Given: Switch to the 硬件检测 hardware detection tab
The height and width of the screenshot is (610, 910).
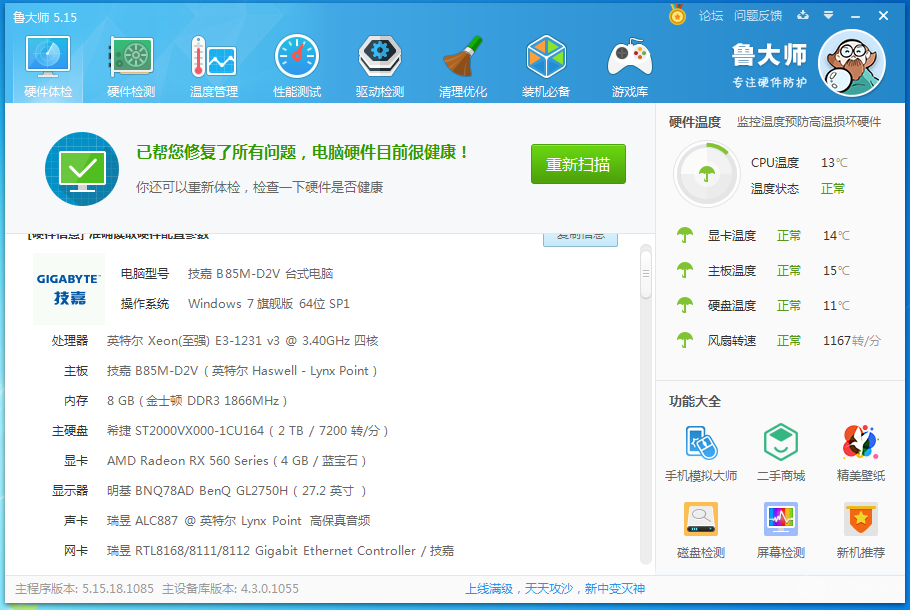Looking at the screenshot, I should click(131, 67).
